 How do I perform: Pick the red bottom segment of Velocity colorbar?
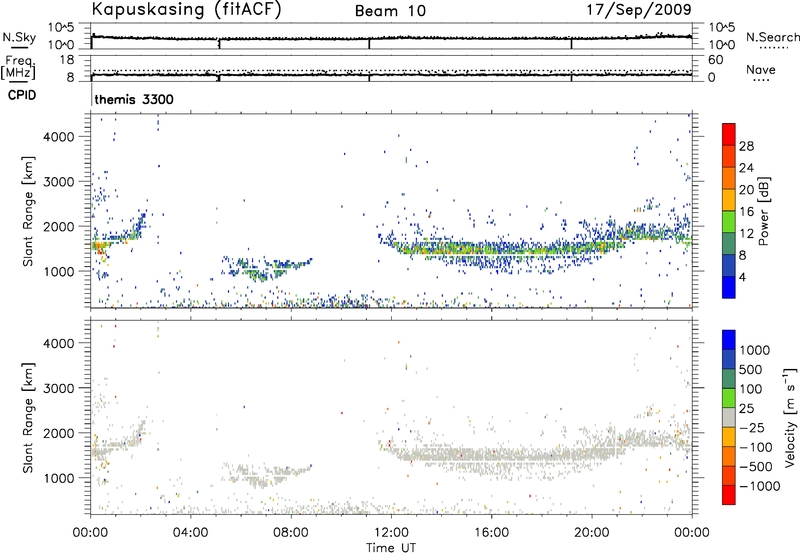[729, 495]
